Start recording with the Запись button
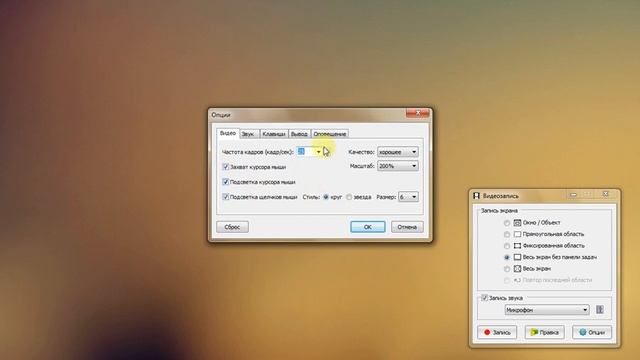 click(497, 332)
